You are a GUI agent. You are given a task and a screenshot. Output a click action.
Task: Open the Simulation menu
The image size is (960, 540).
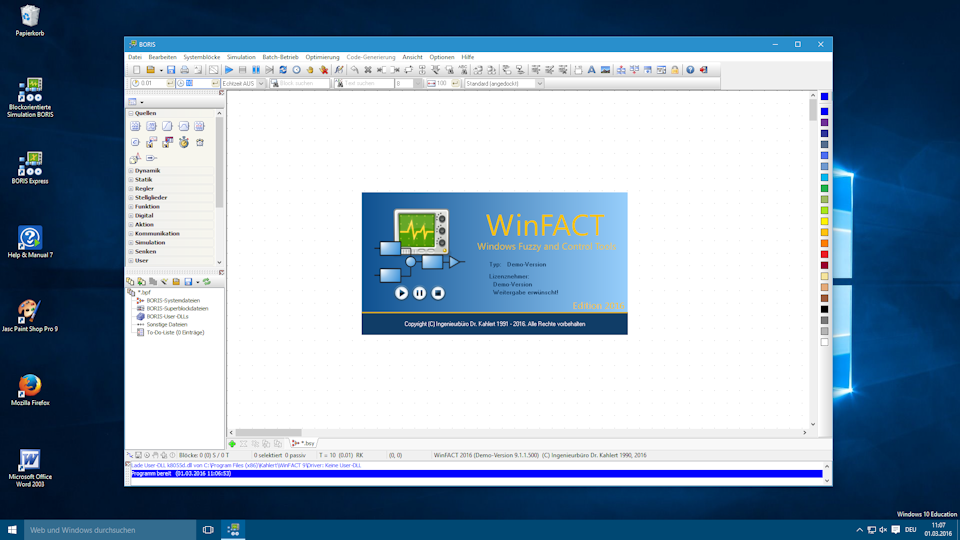241,57
